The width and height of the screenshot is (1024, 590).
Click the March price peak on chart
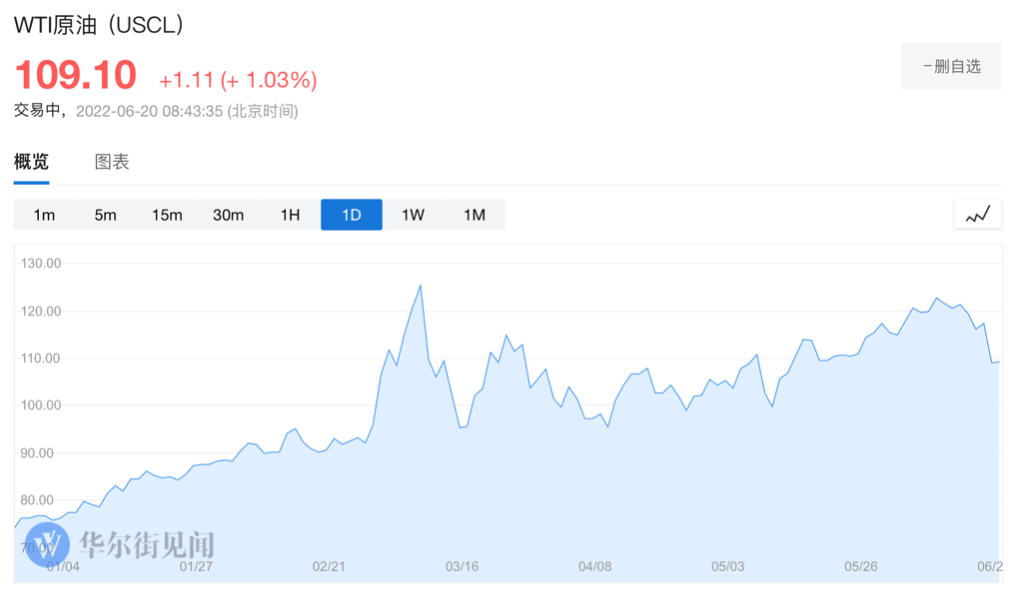420,286
